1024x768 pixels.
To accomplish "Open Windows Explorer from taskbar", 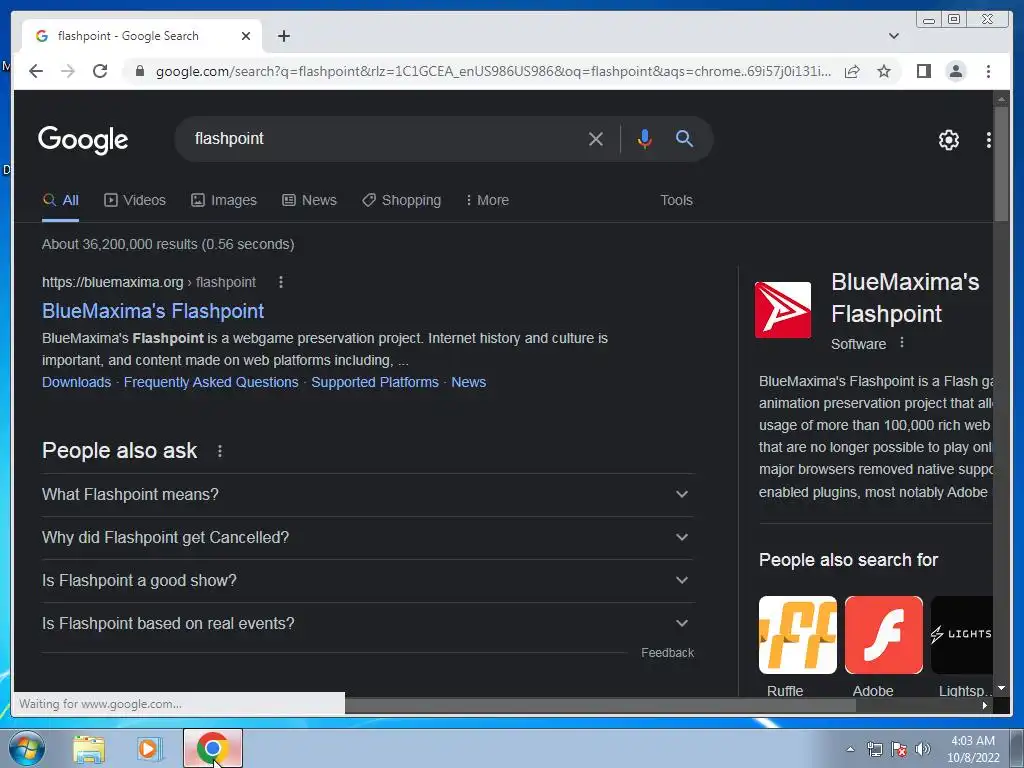I will pos(89,749).
